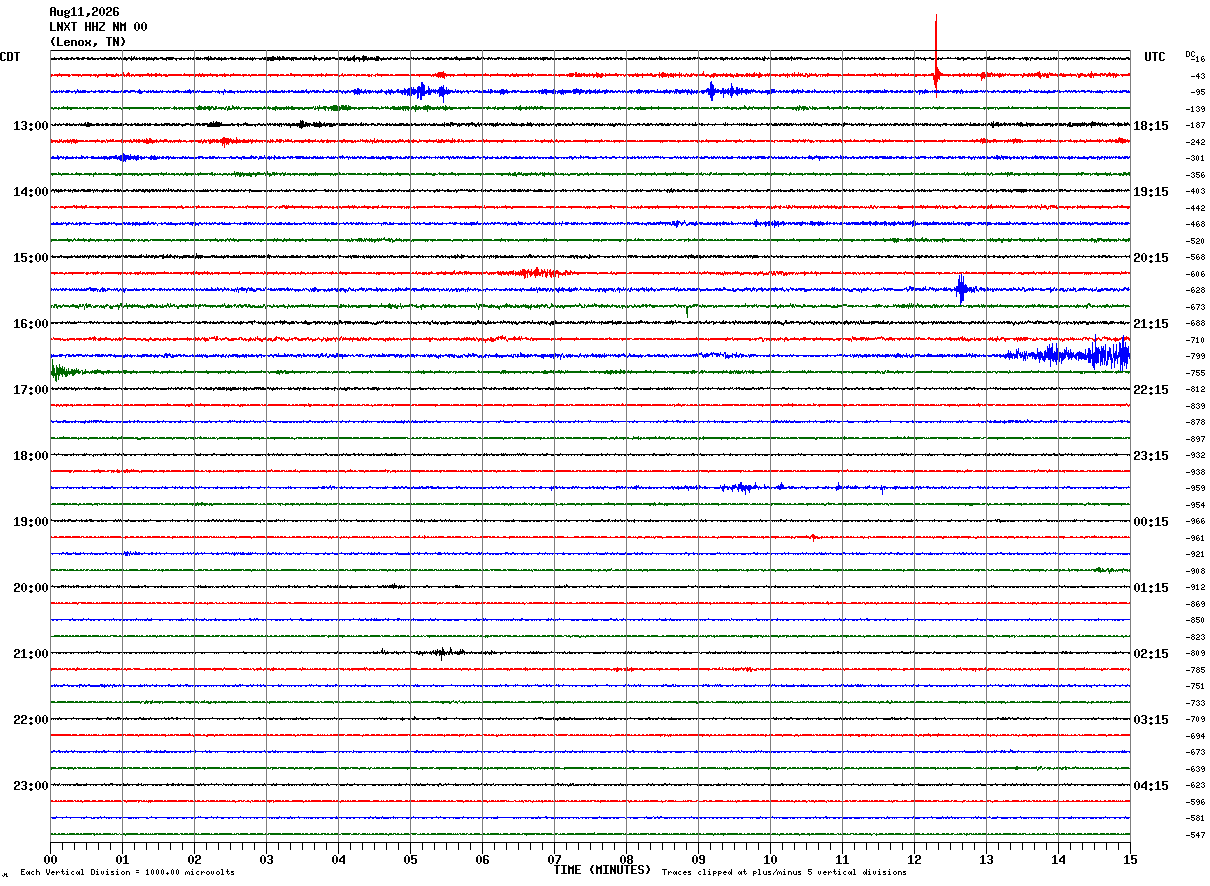The width and height of the screenshot is (1210, 886).
Task: Click the Each Vertical Division microvolts note
Action: [x=127, y=873]
